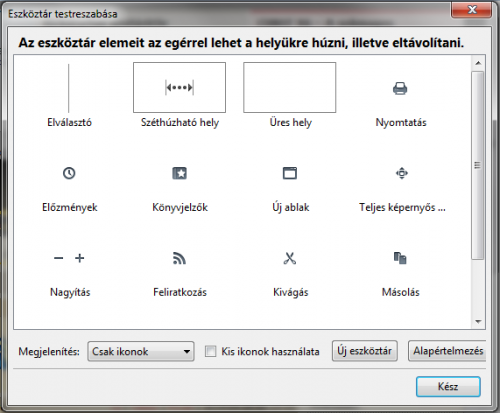Click the scrollbar up arrow
The height and width of the screenshot is (413, 500).
click(x=478, y=63)
